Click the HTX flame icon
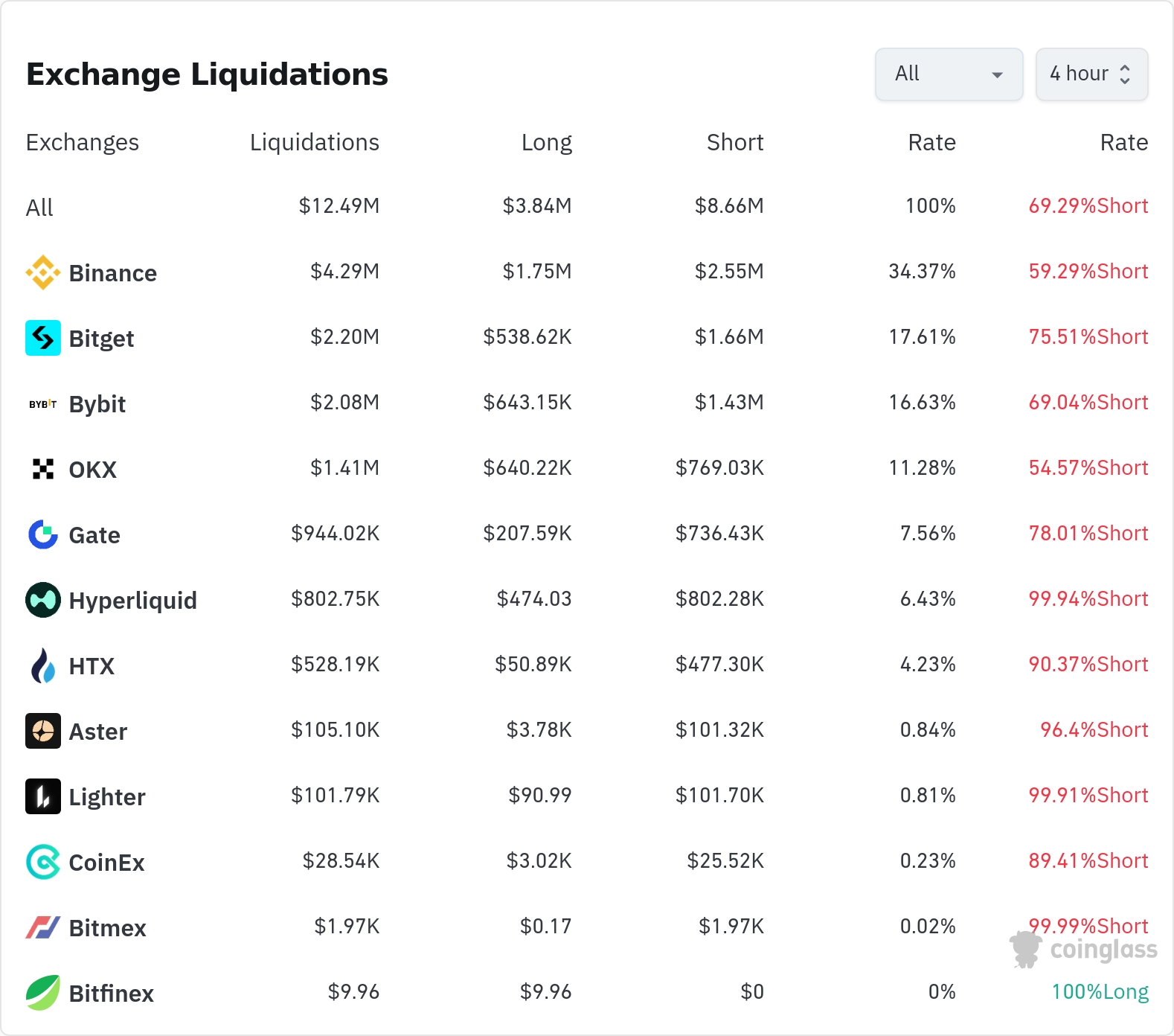Image resolution: width=1174 pixels, height=1036 pixels. 43,665
